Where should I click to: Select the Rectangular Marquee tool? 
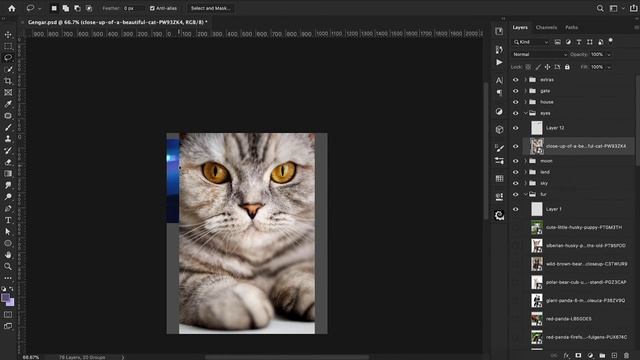point(8,46)
